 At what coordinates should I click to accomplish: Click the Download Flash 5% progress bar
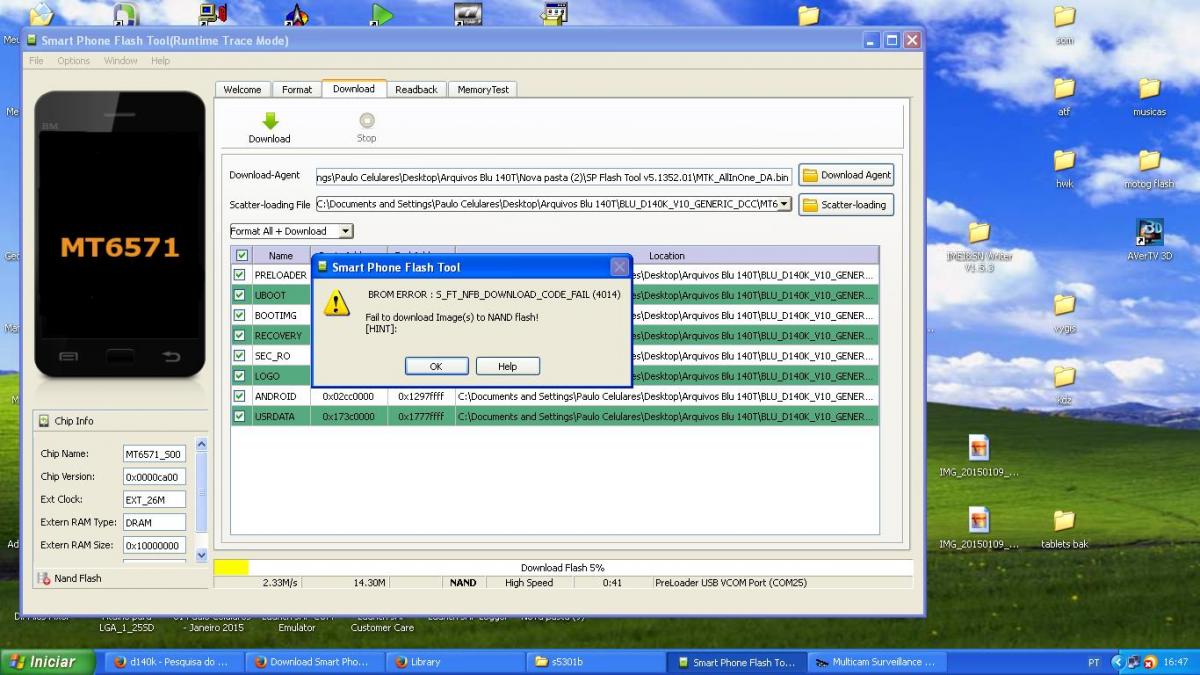coord(563,567)
